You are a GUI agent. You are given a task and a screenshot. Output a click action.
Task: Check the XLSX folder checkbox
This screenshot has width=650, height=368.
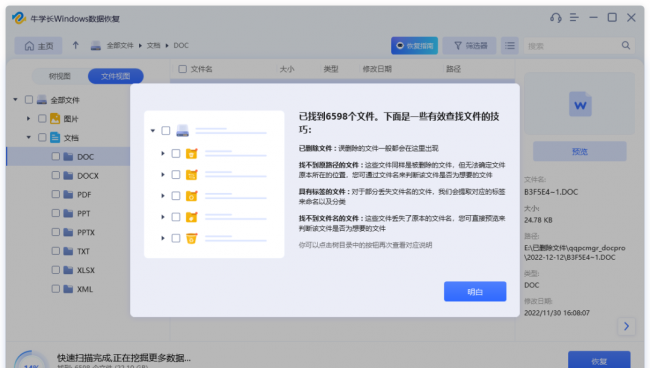(56, 270)
